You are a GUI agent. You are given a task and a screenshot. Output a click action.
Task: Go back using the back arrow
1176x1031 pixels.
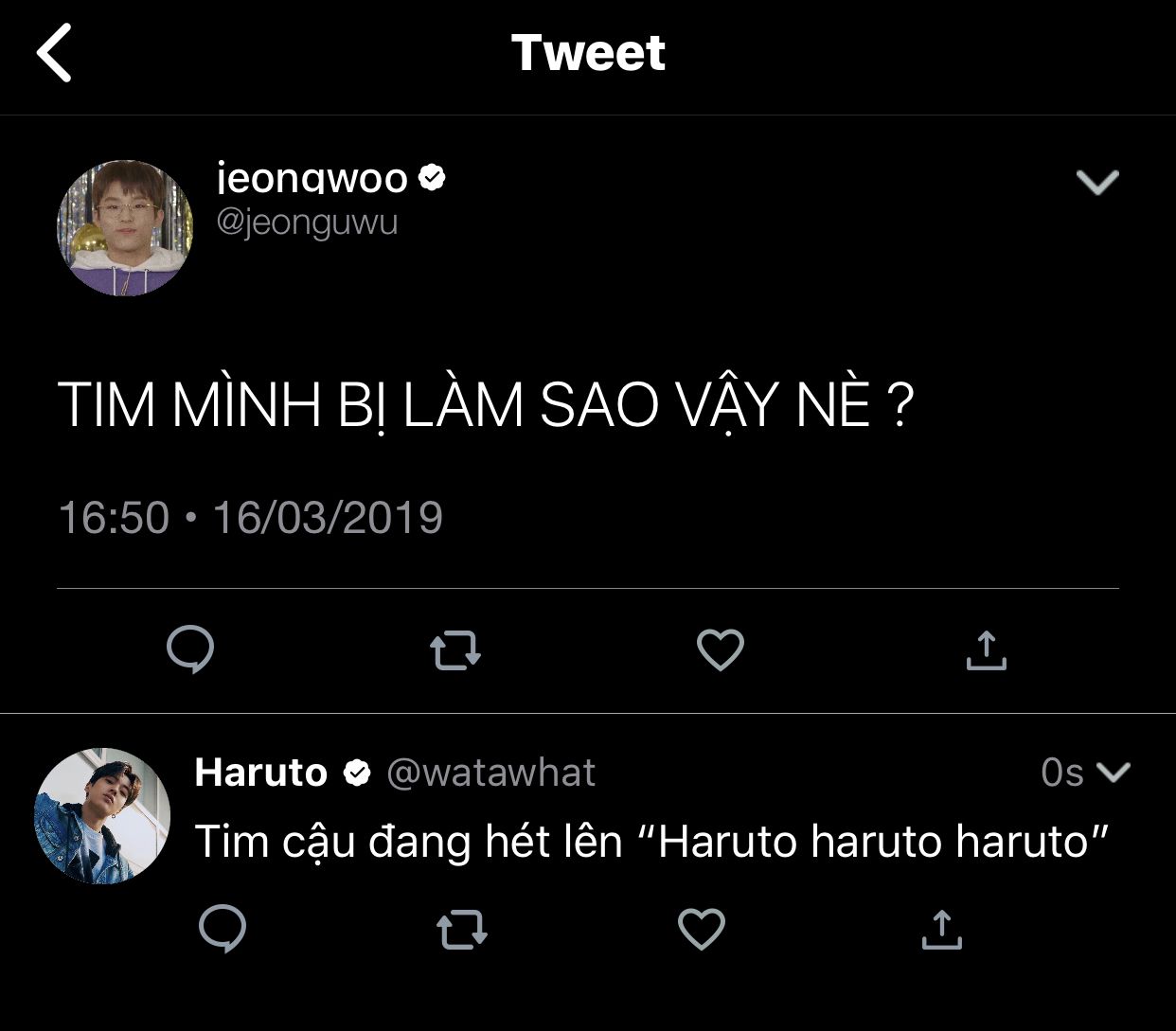(55, 53)
